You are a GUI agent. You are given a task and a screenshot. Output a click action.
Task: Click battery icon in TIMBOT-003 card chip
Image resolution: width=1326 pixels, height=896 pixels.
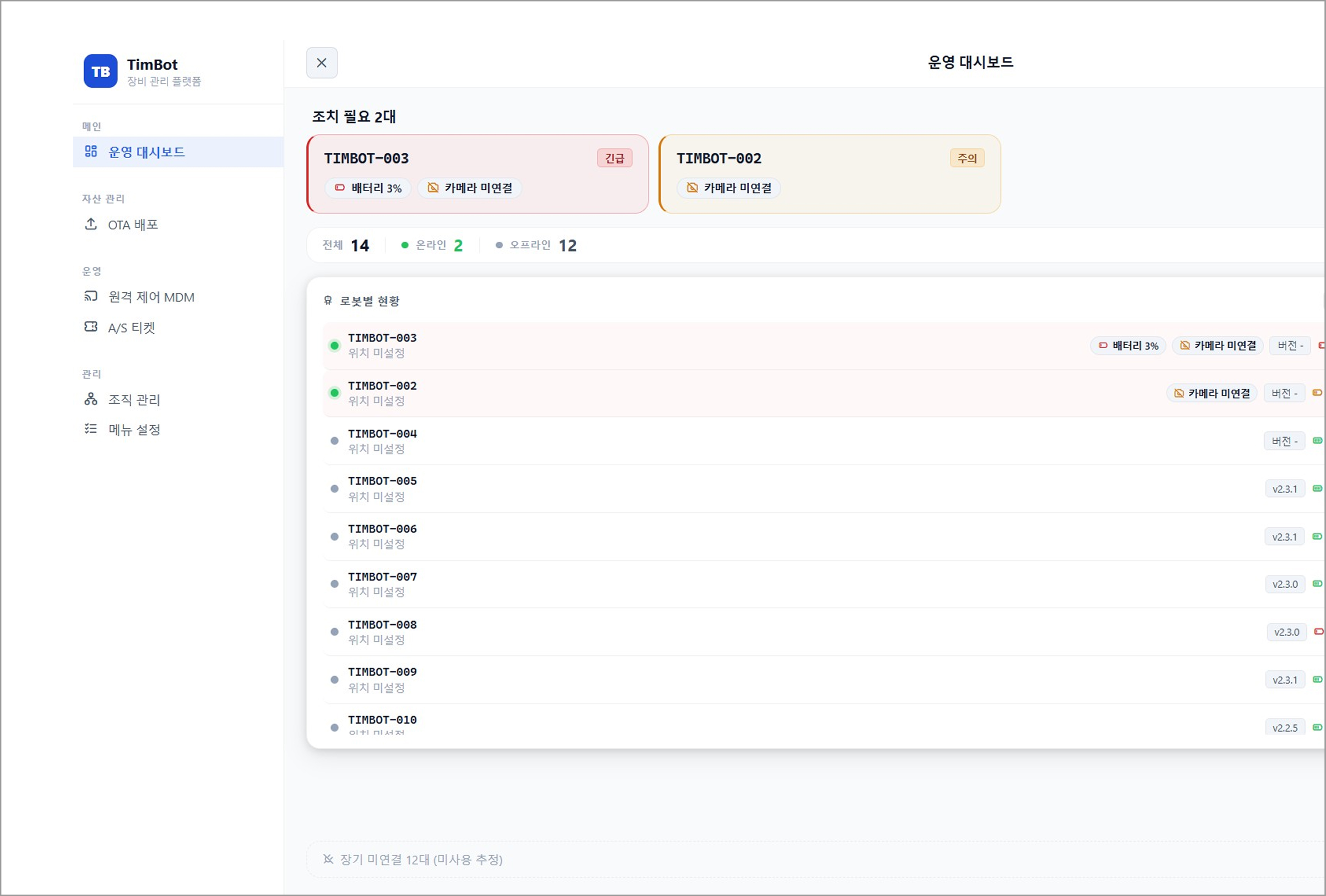(340, 188)
